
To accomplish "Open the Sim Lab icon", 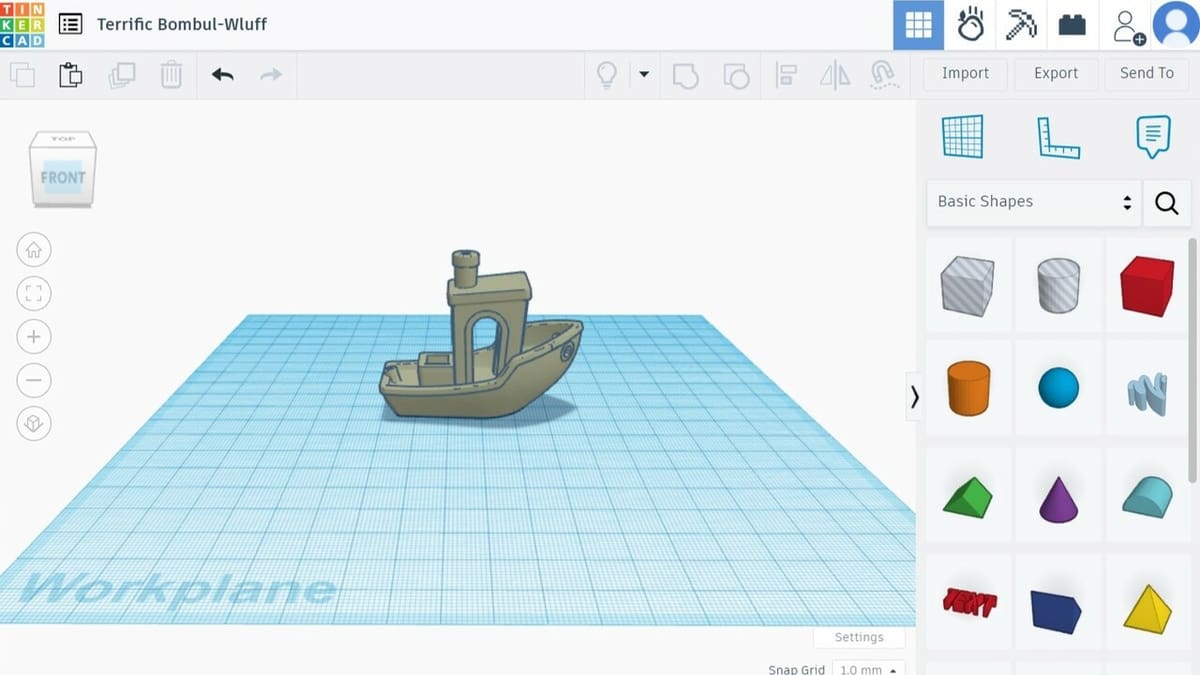I will 970,25.
